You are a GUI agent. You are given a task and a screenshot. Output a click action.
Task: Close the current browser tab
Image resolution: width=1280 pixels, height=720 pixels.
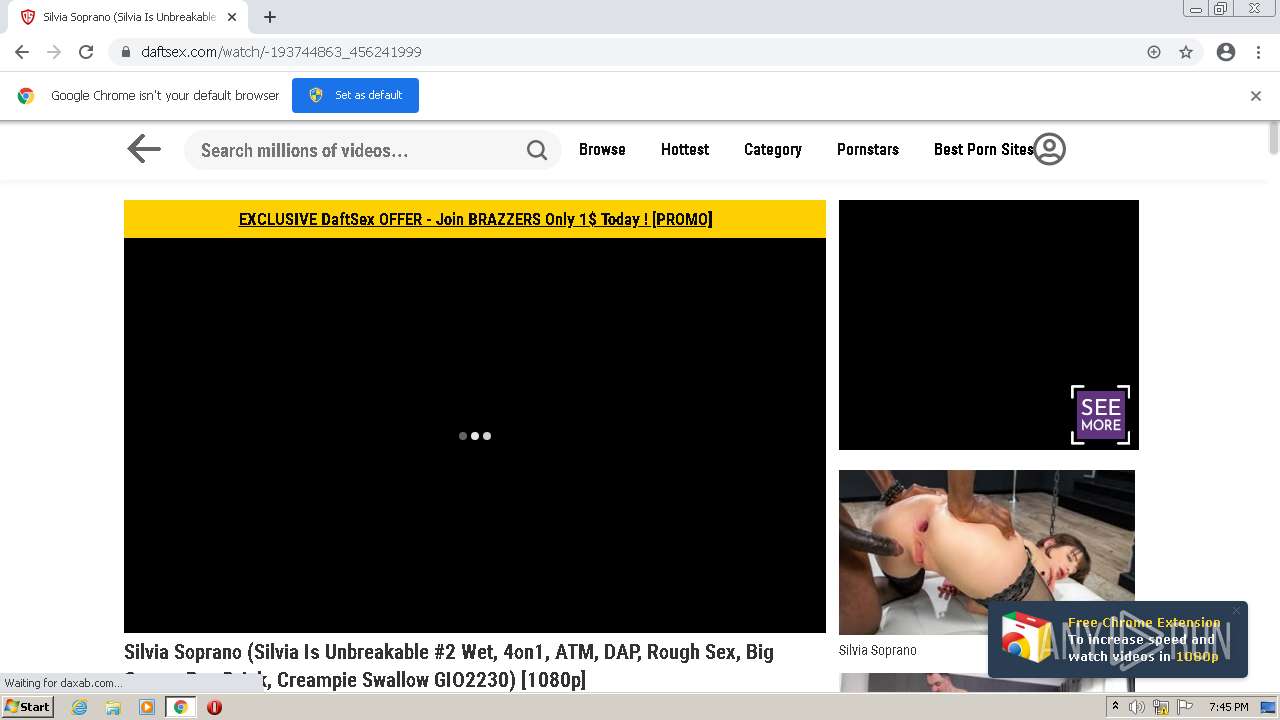point(232,17)
